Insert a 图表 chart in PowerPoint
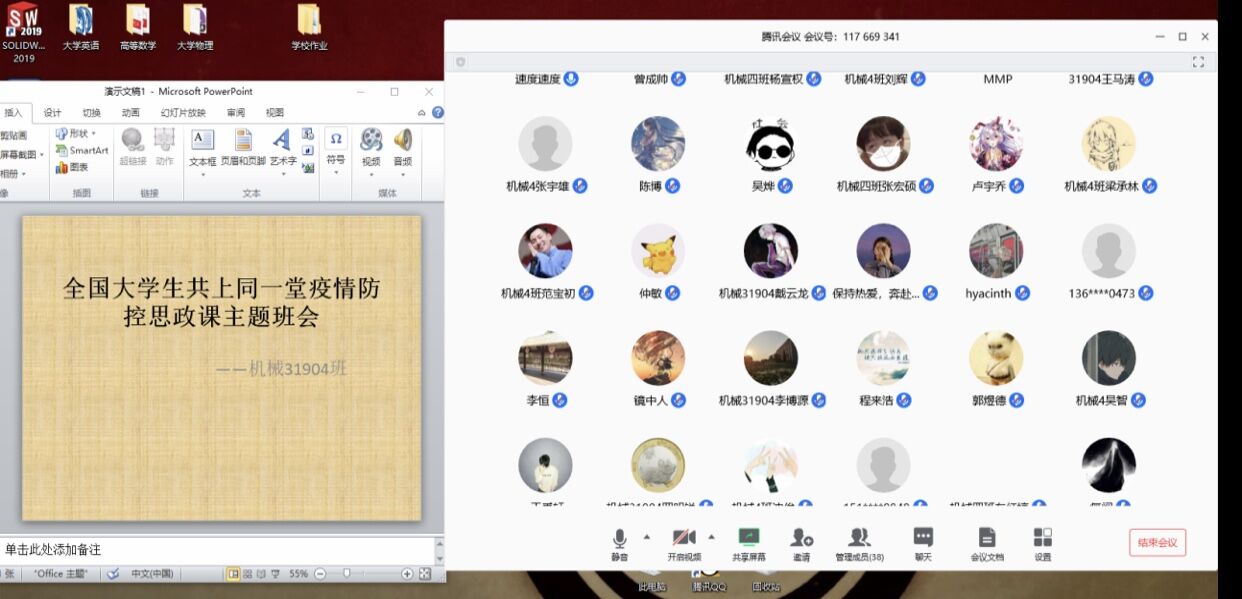The image size is (1242, 599). pyautogui.click(x=72, y=167)
